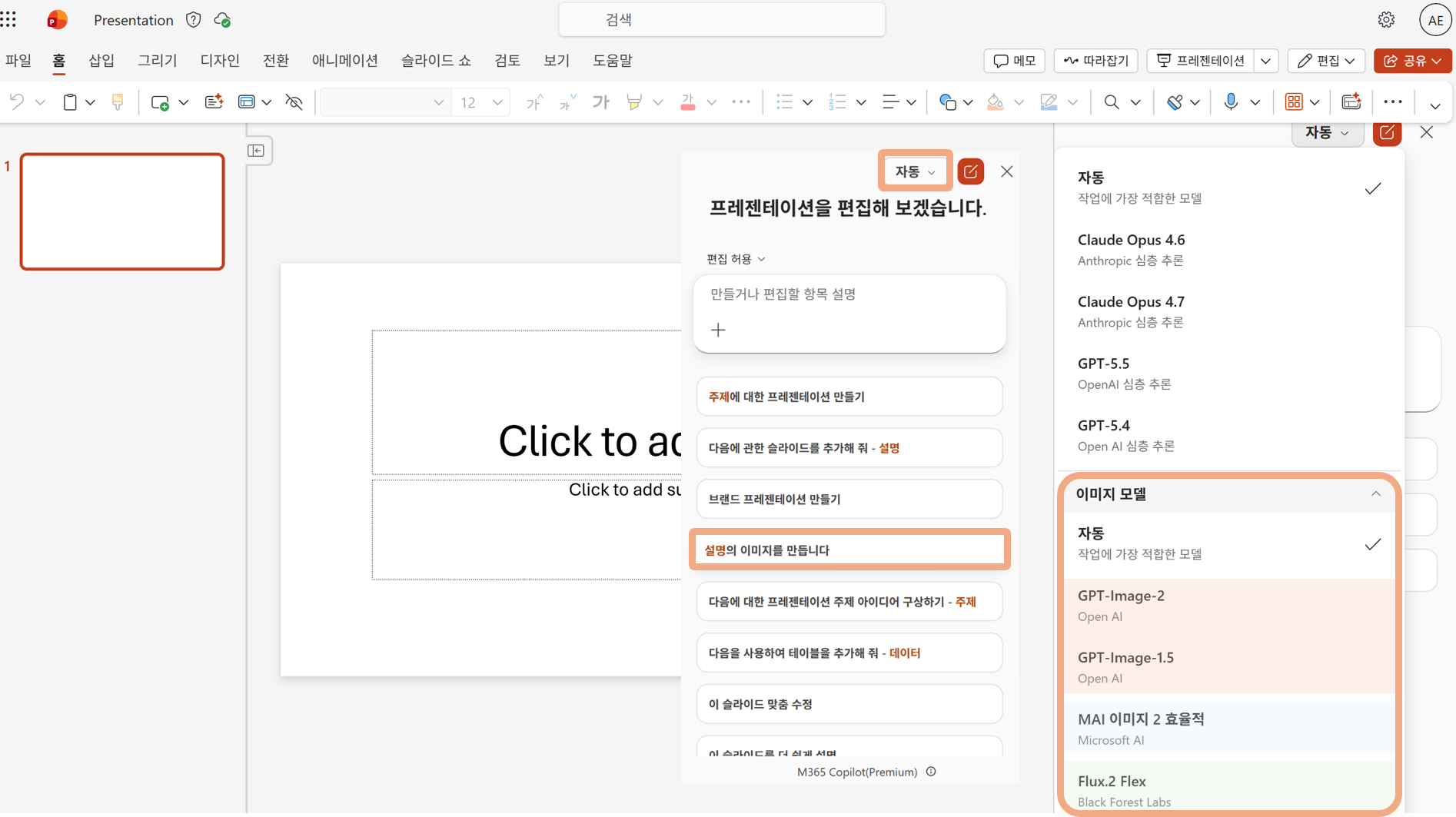Choose the 설명의 이미지를 만듭니다 suggestion
Screen dimensions: 1456x817
[849, 550]
